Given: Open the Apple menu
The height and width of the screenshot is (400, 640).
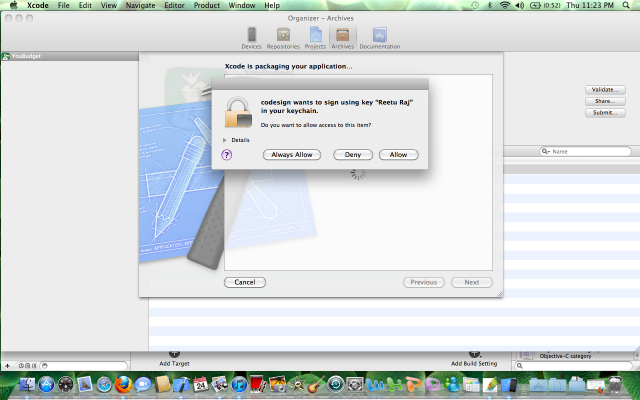Looking at the screenshot, I should tap(13, 5).
